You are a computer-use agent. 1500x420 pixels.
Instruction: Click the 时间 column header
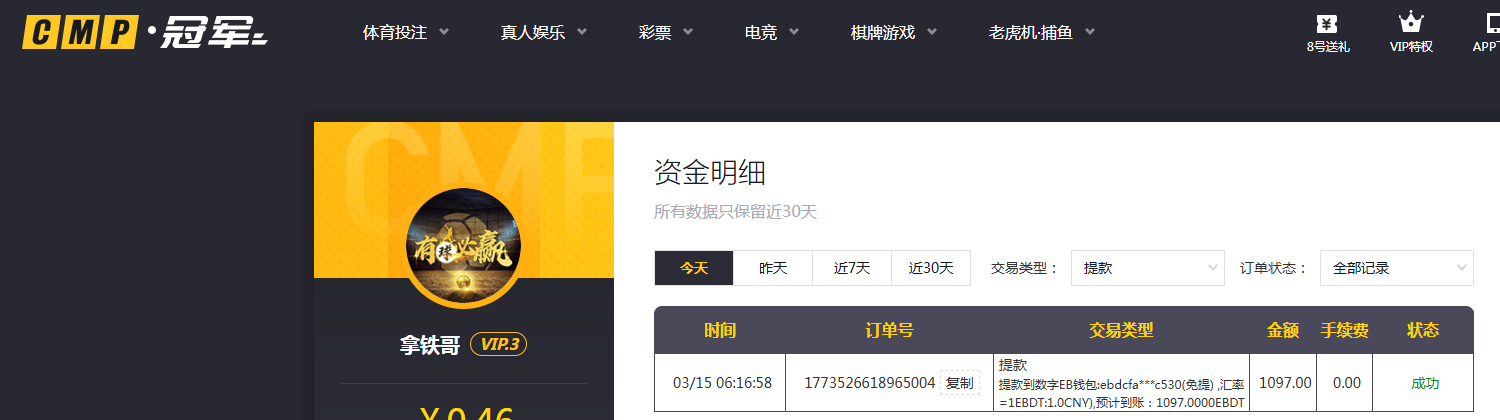(x=720, y=330)
